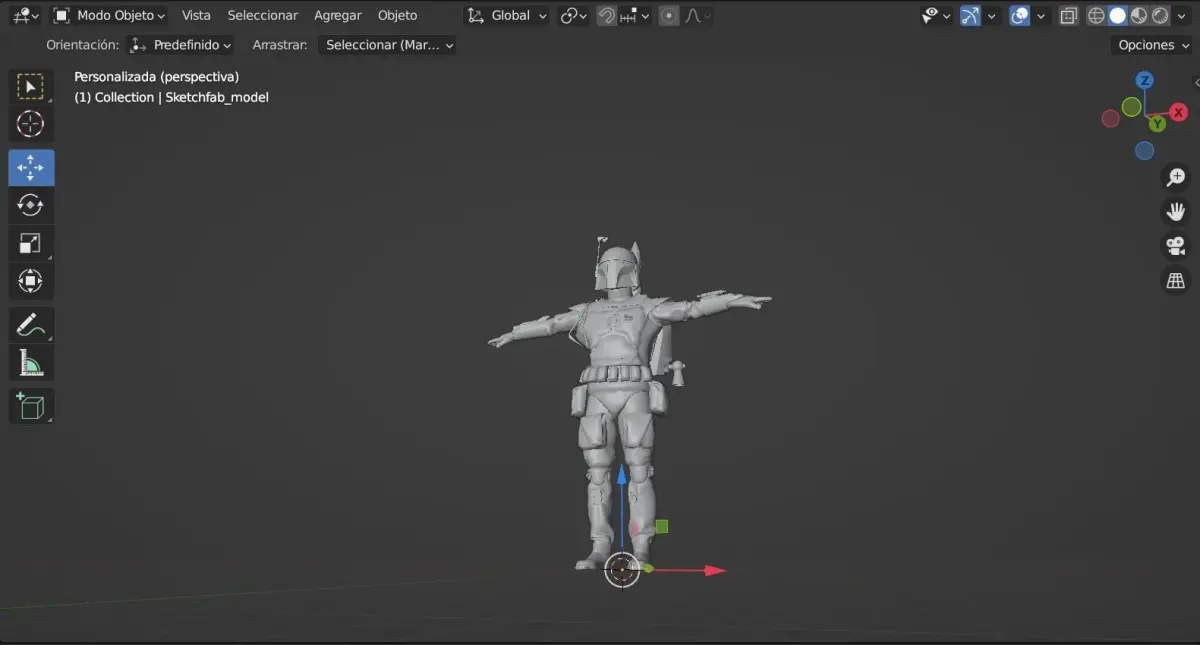
Task: Expand viewport shading options arrow
Action: coord(1182,16)
